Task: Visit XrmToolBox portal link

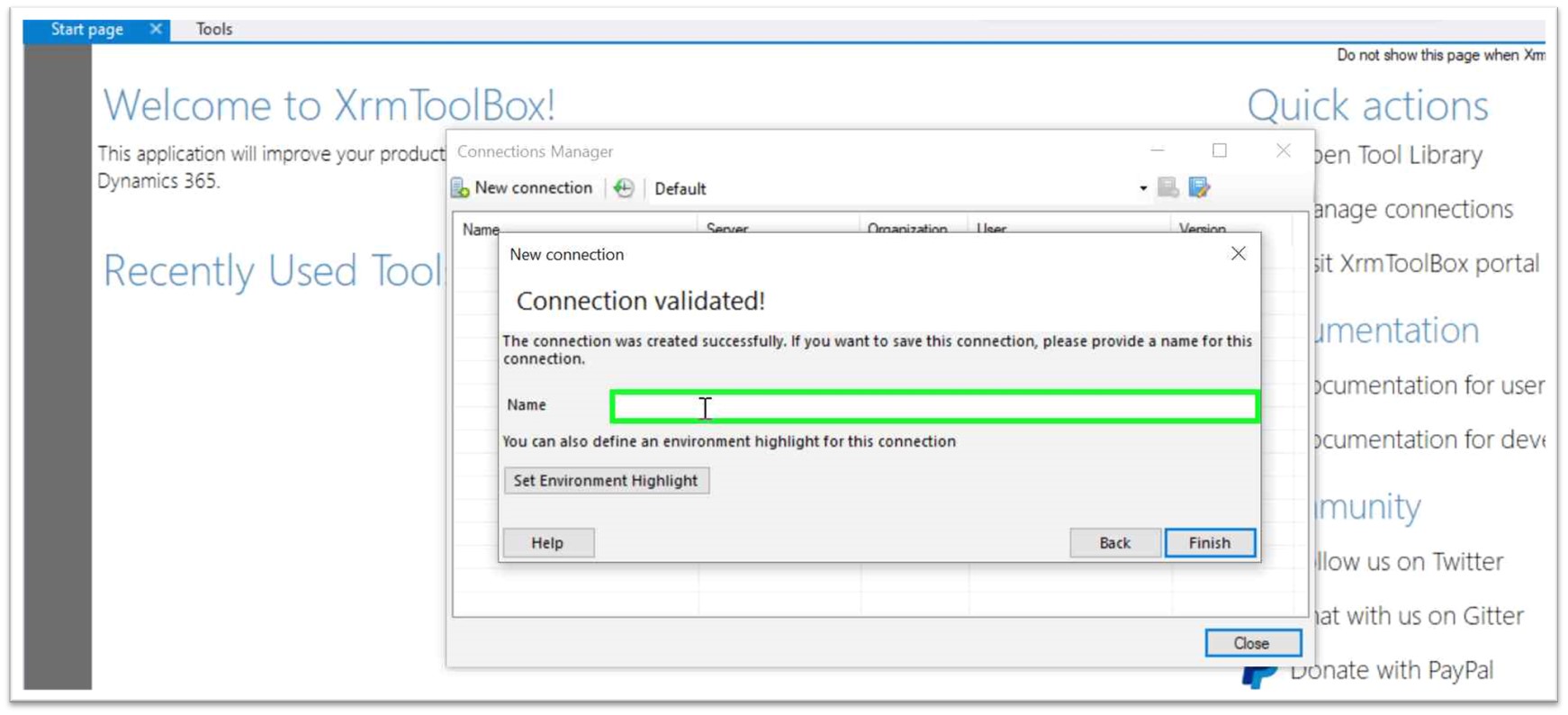Action: [x=1427, y=264]
